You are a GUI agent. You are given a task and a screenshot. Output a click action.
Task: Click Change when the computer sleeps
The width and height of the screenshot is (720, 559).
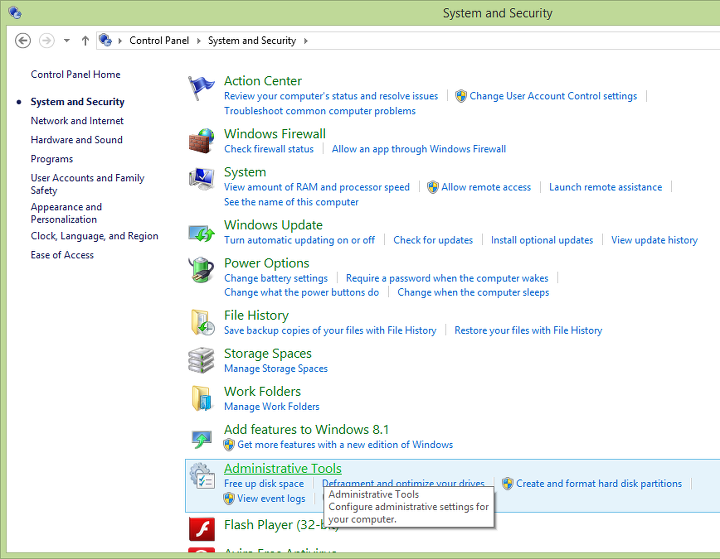pos(473,293)
